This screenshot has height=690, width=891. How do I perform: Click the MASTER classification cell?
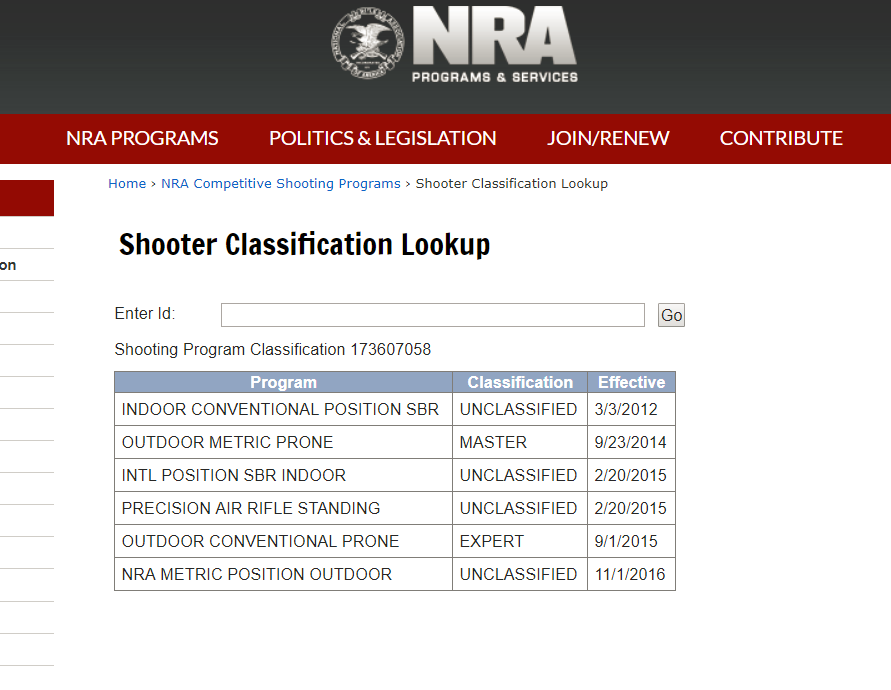pyautogui.click(x=493, y=442)
